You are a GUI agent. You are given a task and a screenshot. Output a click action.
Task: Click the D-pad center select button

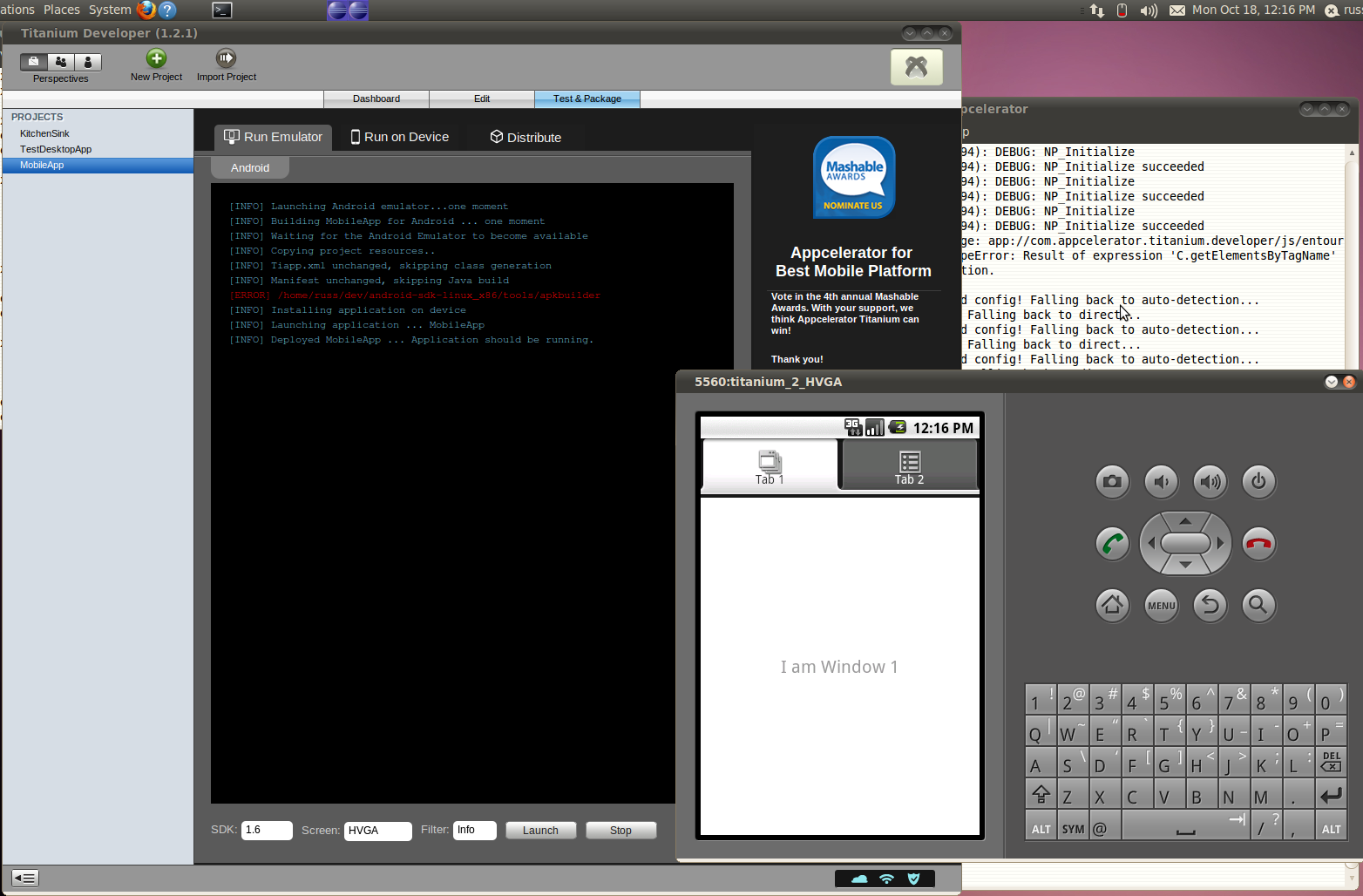pyautogui.click(x=1185, y=543)
